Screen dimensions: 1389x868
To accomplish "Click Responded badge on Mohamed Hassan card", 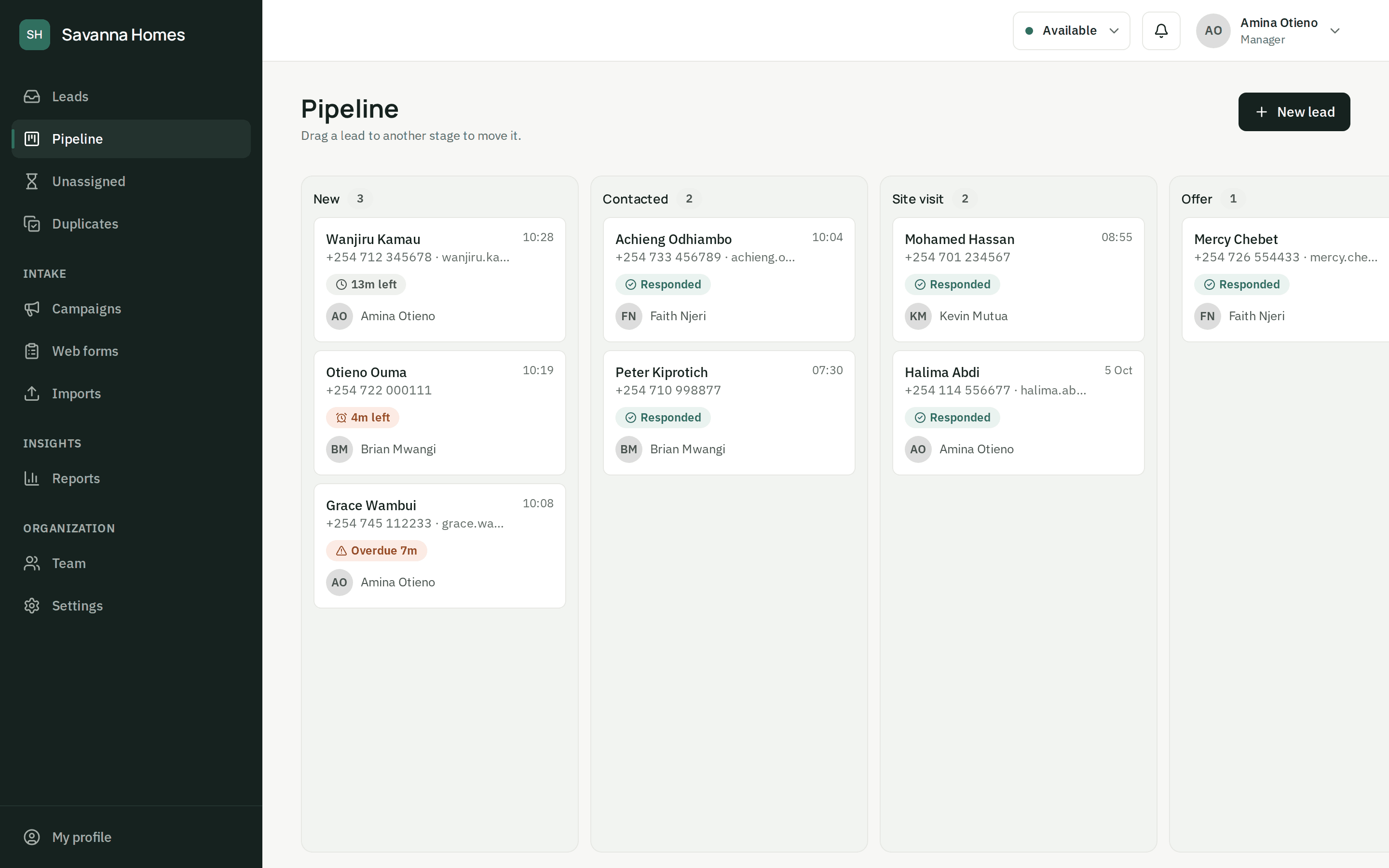I will point(952,284).
